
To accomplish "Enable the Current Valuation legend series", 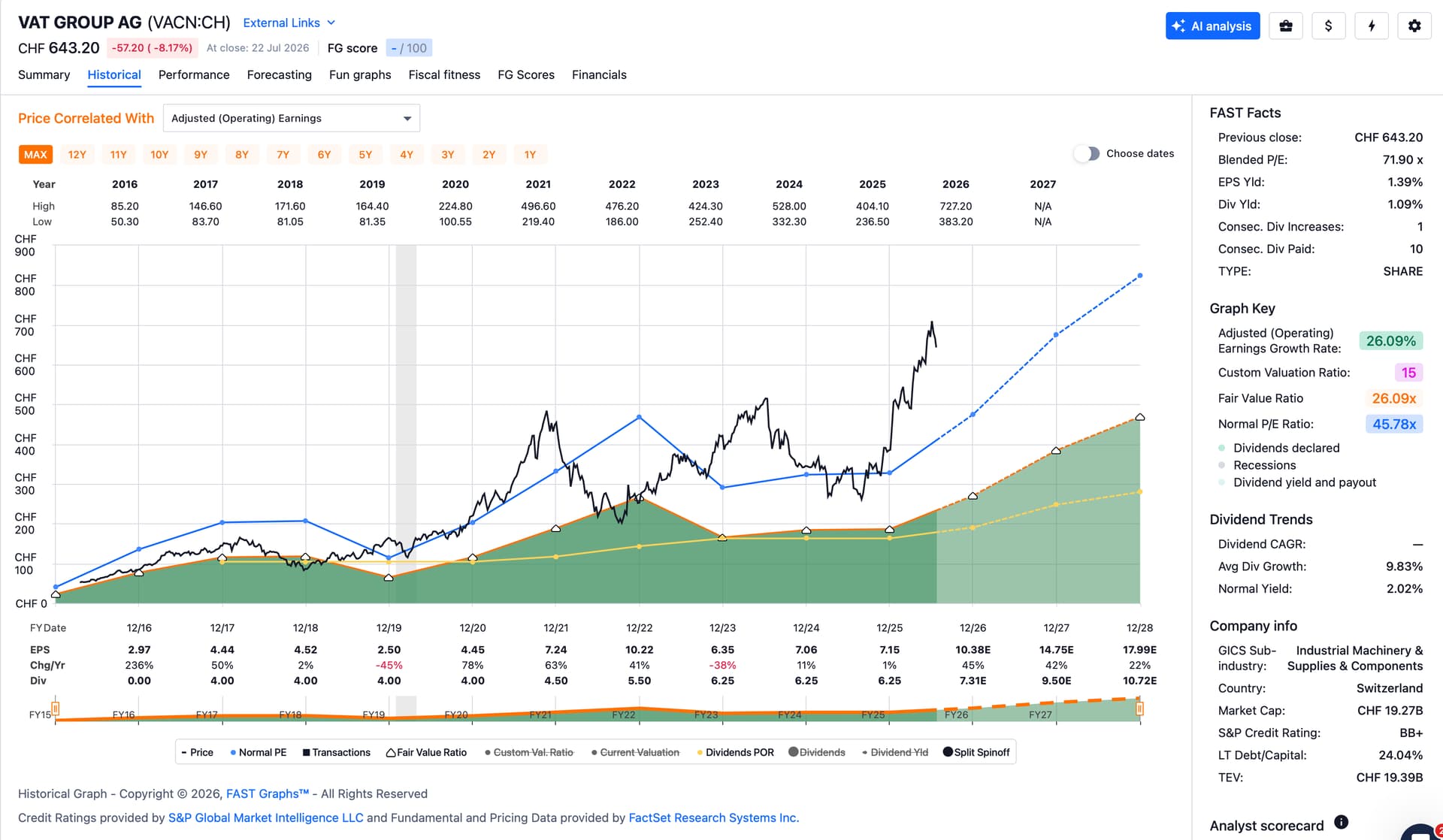I will pos(635,752).
